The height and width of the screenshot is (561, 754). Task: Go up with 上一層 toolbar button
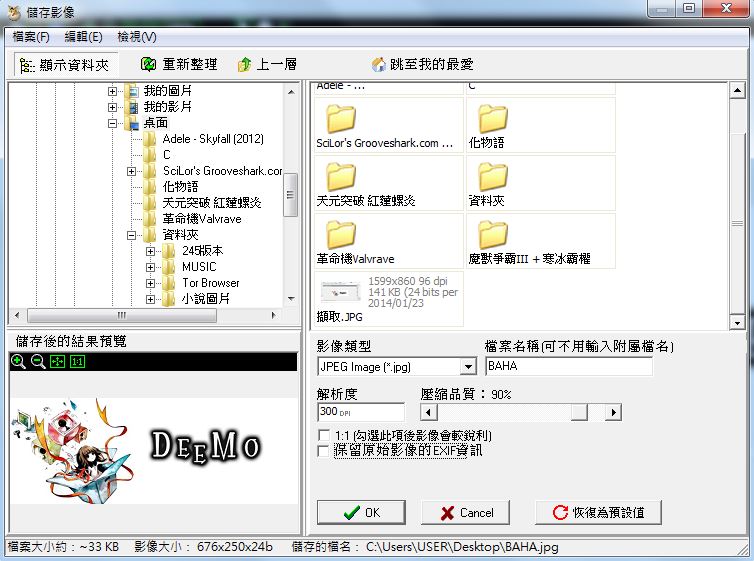click(267, 64)
